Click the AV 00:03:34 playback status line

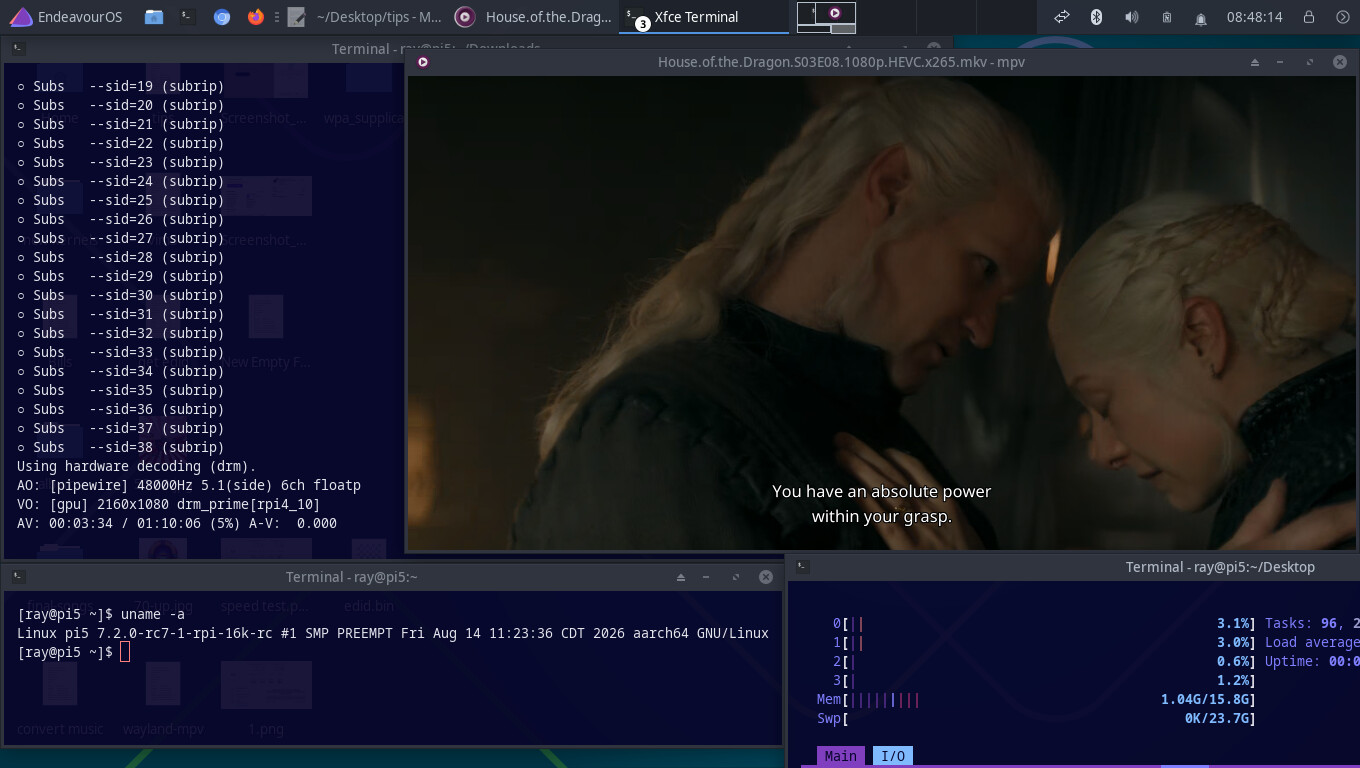click(x=177, y=523)
